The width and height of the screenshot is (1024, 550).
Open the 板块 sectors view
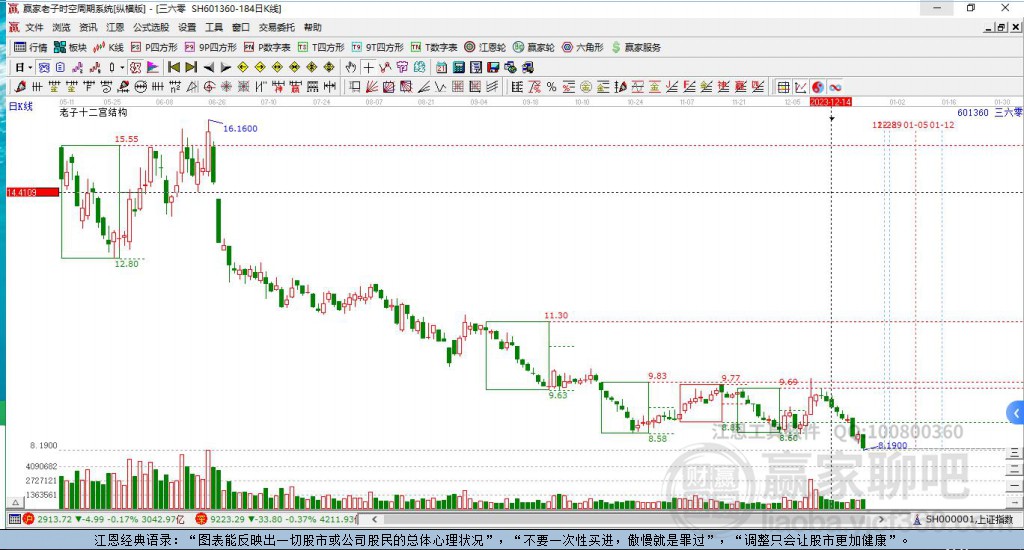(x=70, y=47)
